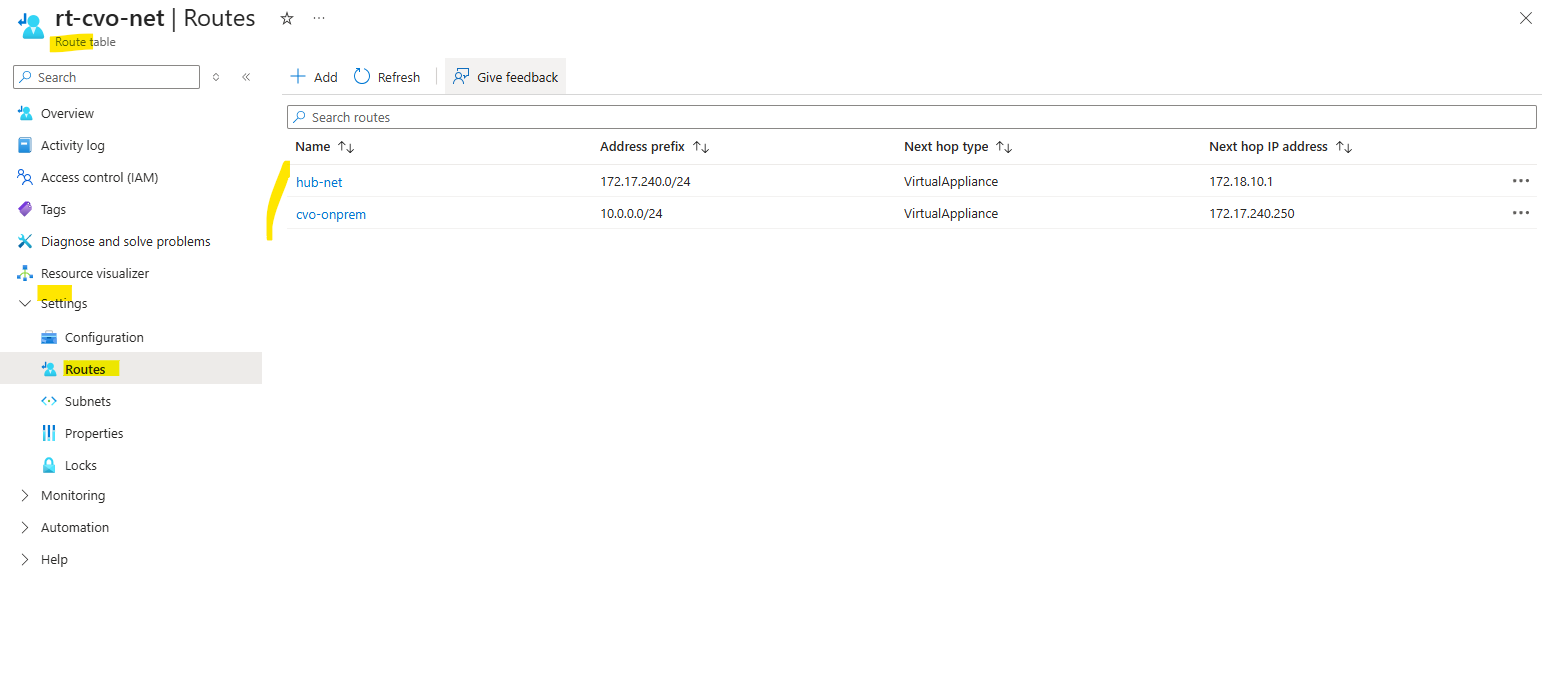
Task: Click the Activity log icon
Action: [25, 145]
